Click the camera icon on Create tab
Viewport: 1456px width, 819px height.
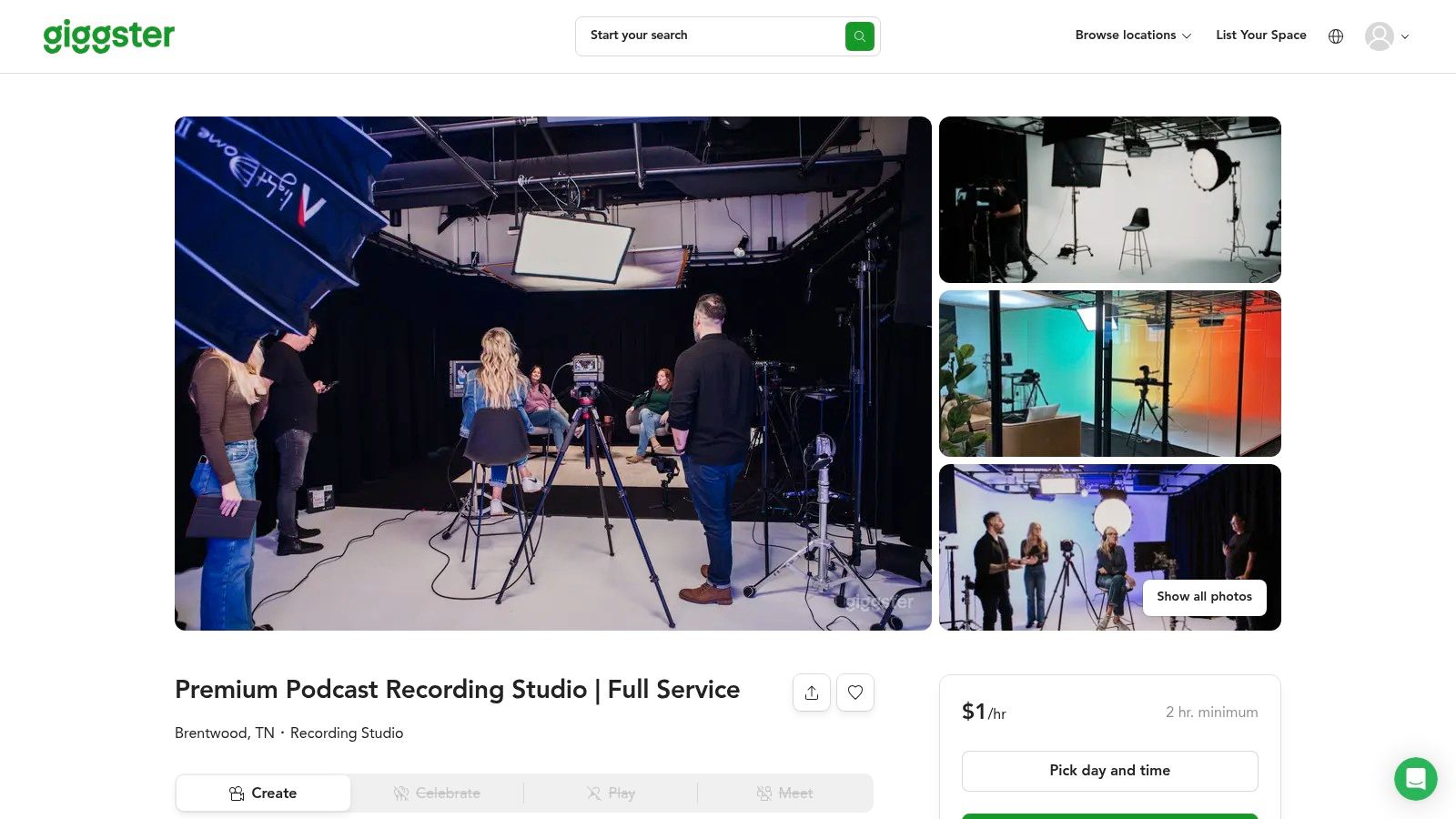(237, 794)
